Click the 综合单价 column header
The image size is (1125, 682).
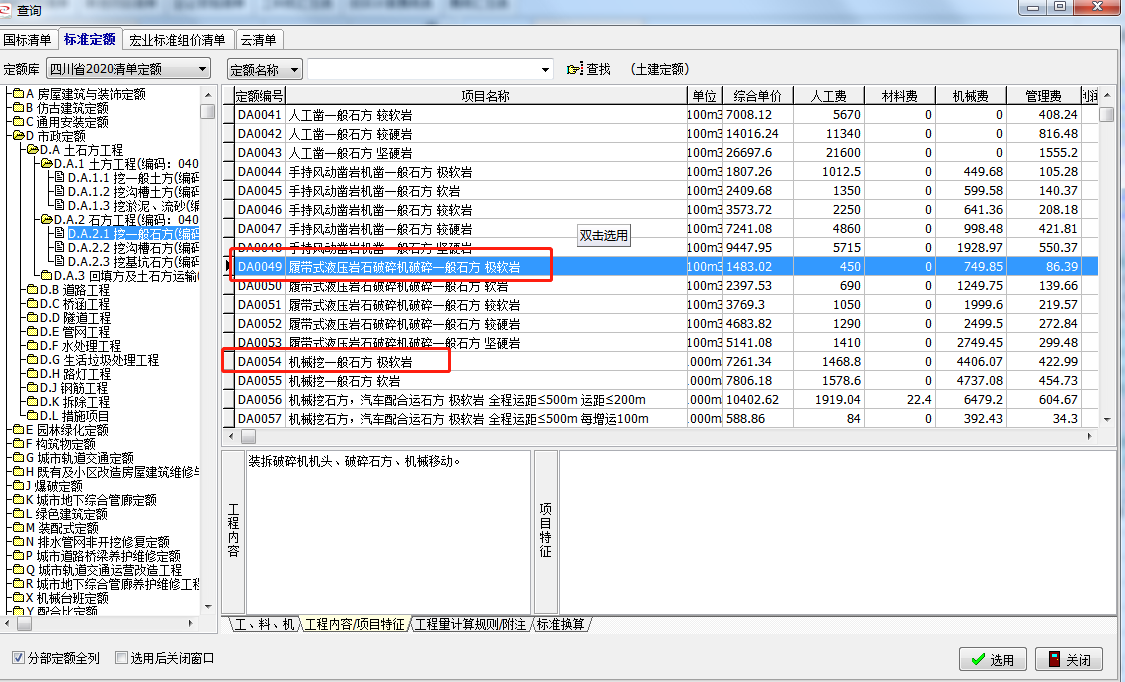pos(757,95)
